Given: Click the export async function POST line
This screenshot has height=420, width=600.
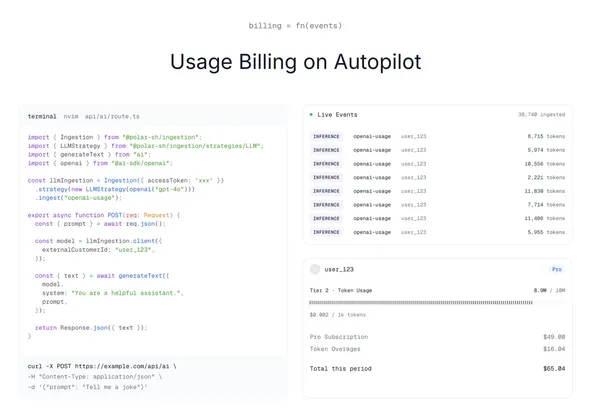Looking at the screenshot, I should [x=104, y=215].
